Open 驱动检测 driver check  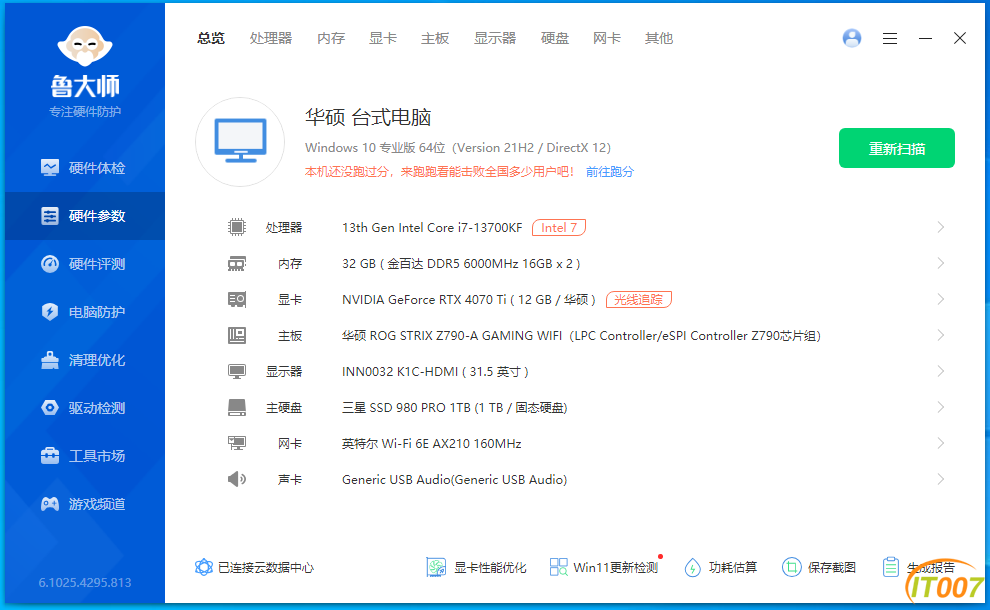[85, 408]
